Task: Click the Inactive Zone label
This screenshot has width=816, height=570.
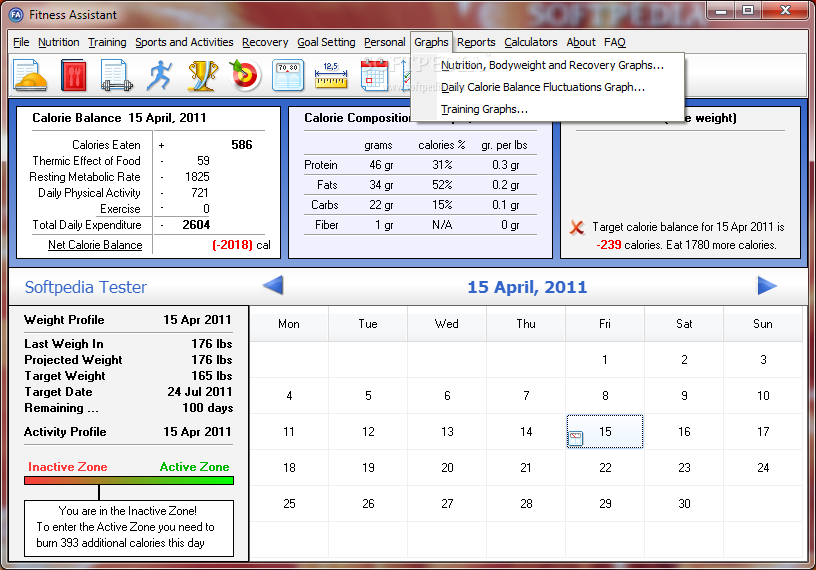Action: (68, 467)
